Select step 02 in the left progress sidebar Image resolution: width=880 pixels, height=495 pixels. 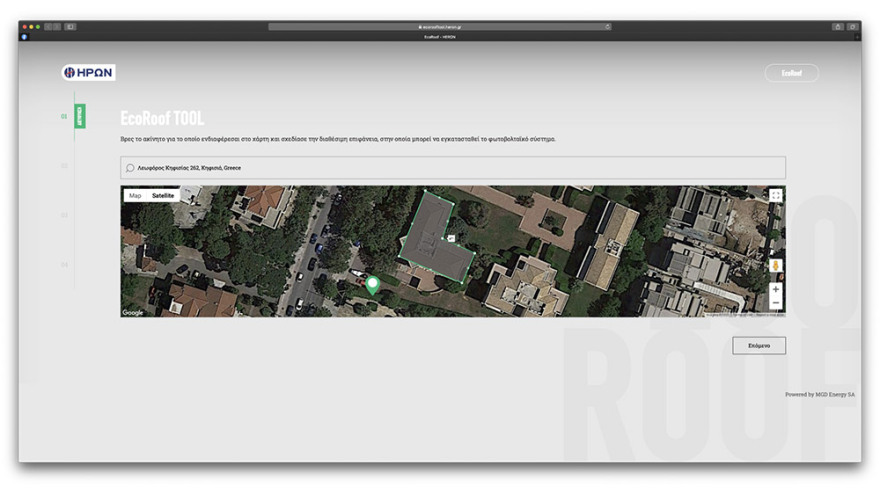64,166
